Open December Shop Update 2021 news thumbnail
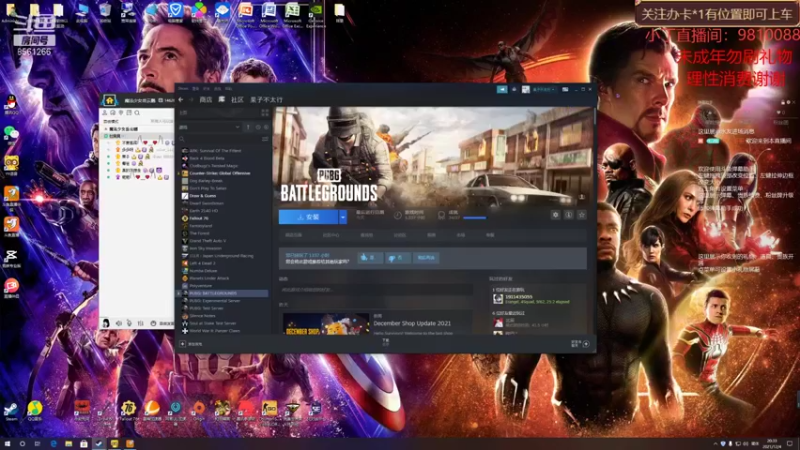Screen dimensions: 800x450 coord(326,323)
